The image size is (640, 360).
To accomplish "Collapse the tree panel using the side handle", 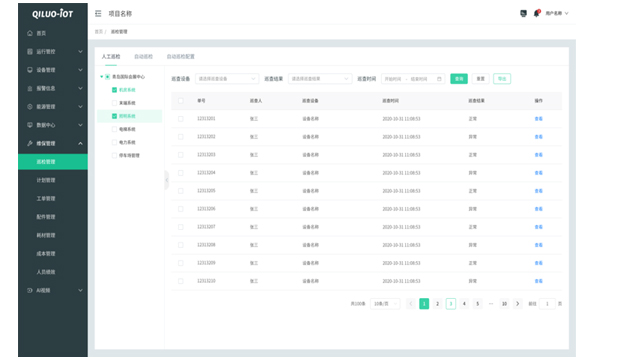I will (x=167, y=180).
